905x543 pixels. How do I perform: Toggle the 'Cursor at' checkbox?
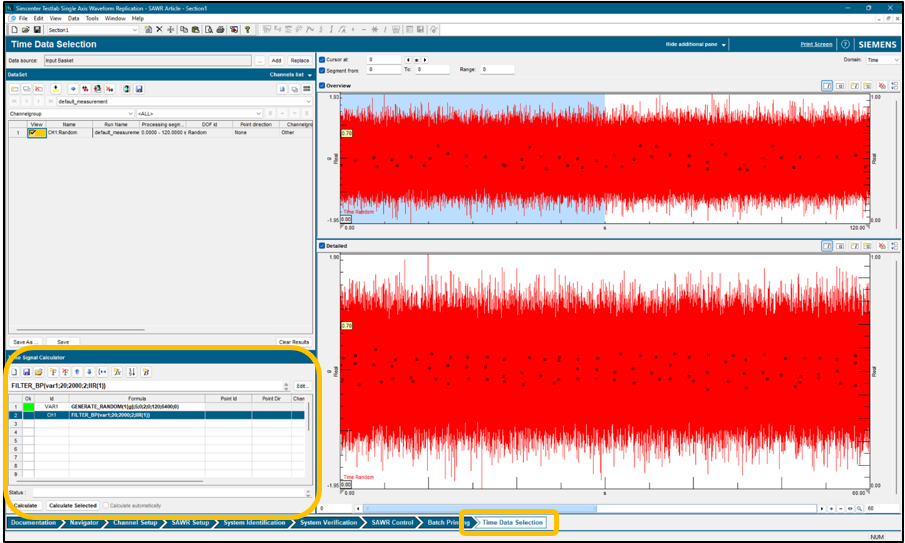[322, 60]
